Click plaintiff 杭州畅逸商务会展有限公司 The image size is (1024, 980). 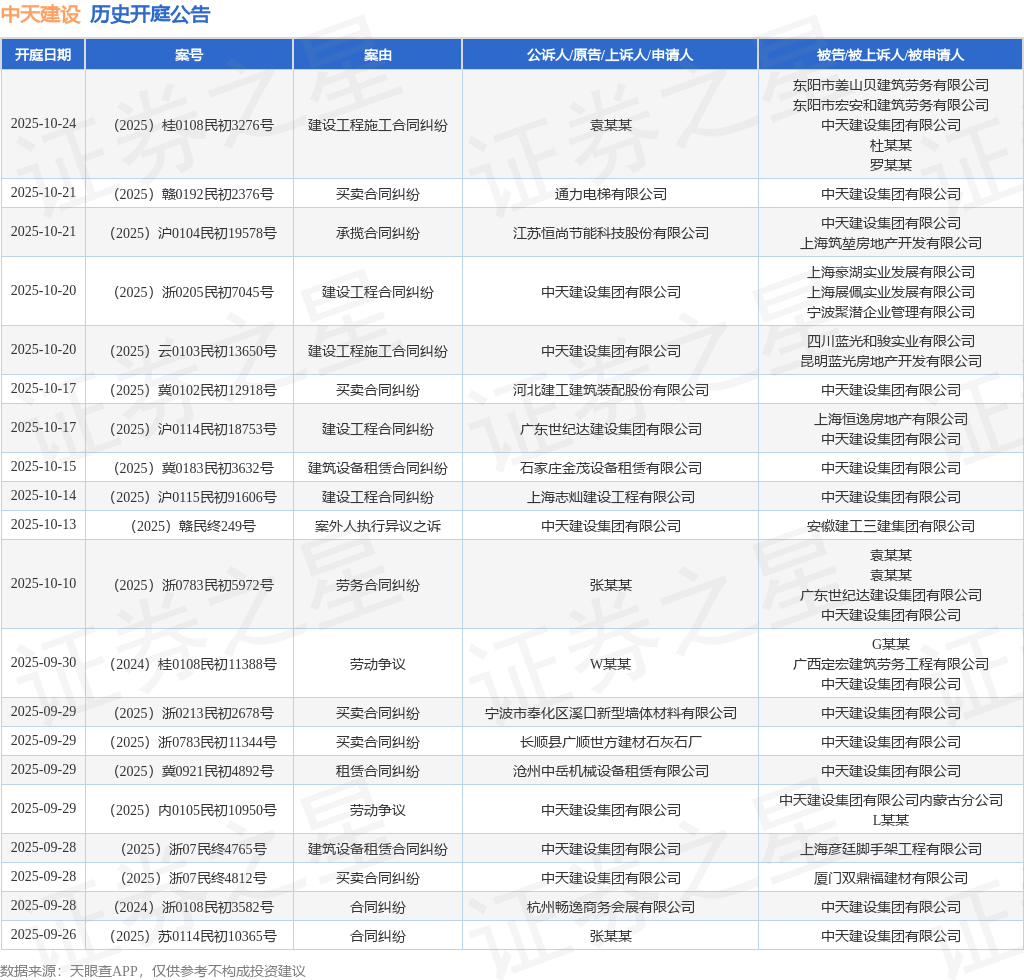(x=611, y=908)
